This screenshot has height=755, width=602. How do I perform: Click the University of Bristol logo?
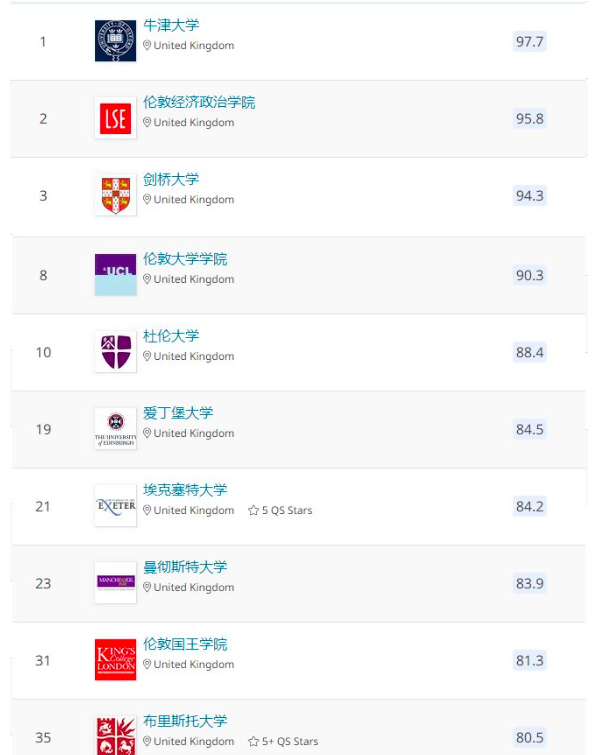[x=115, y=735]
